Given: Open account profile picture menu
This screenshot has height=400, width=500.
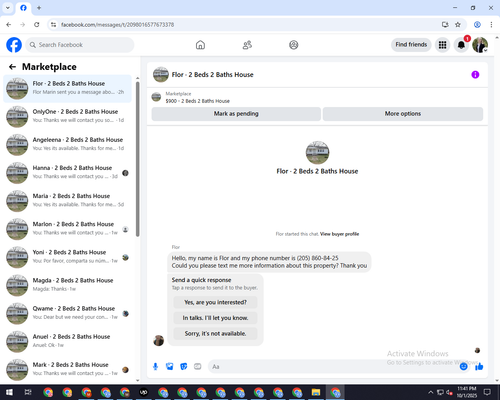Looking at the screenshot, I should (480, 45).
